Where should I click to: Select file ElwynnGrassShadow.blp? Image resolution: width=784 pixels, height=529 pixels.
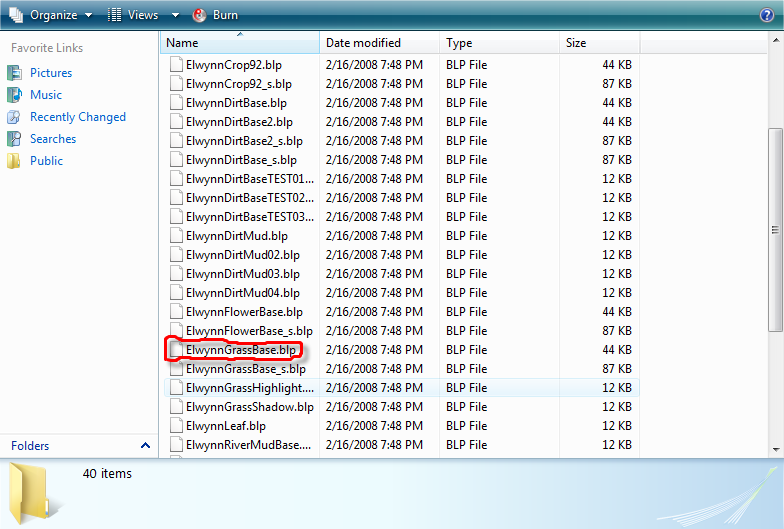250,407
